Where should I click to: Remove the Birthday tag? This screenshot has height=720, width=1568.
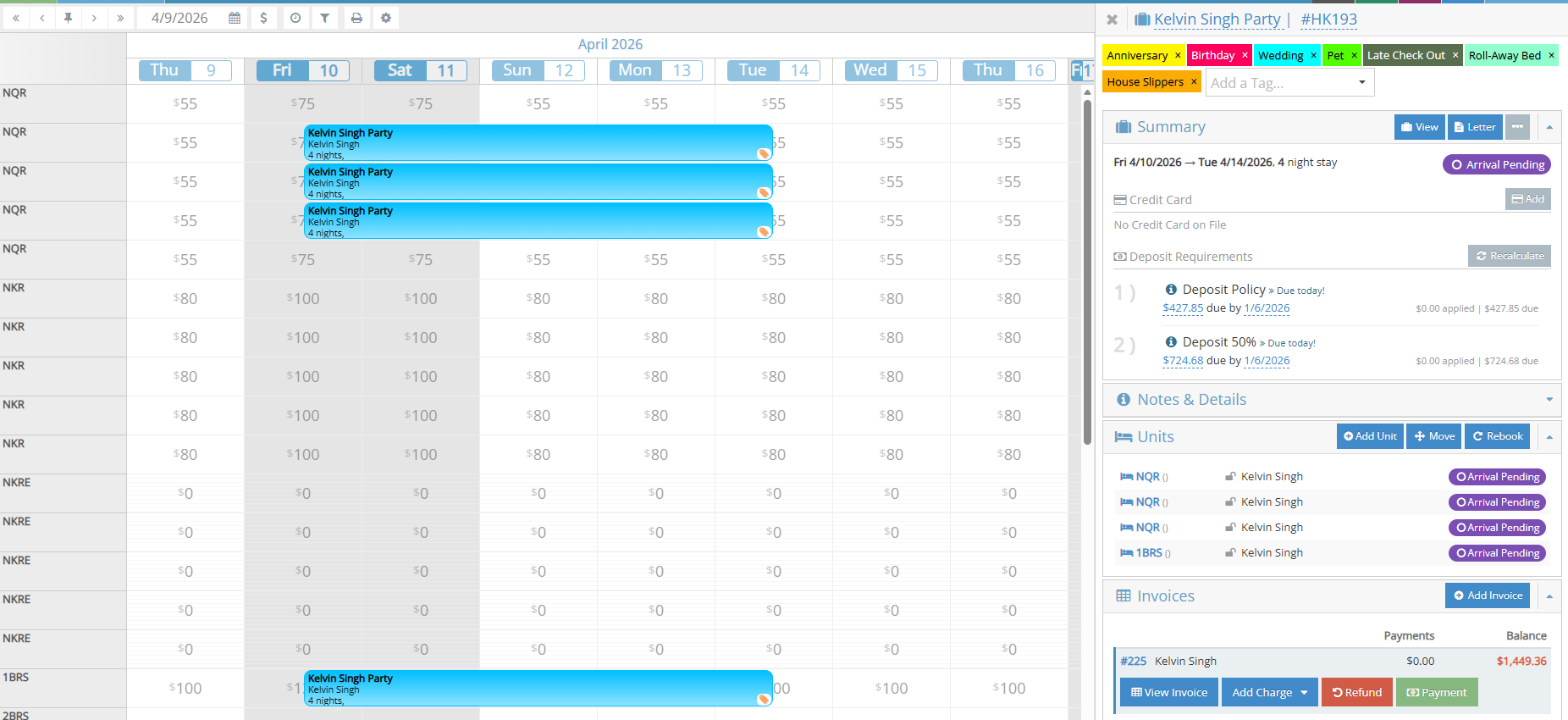pos(1245,56)
